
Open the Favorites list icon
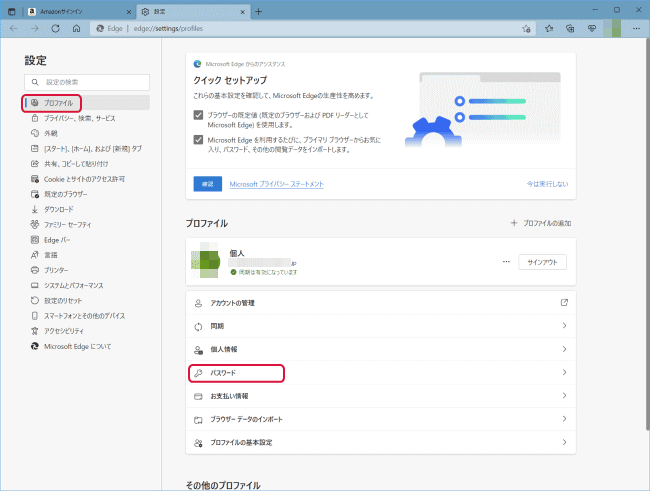549,29
